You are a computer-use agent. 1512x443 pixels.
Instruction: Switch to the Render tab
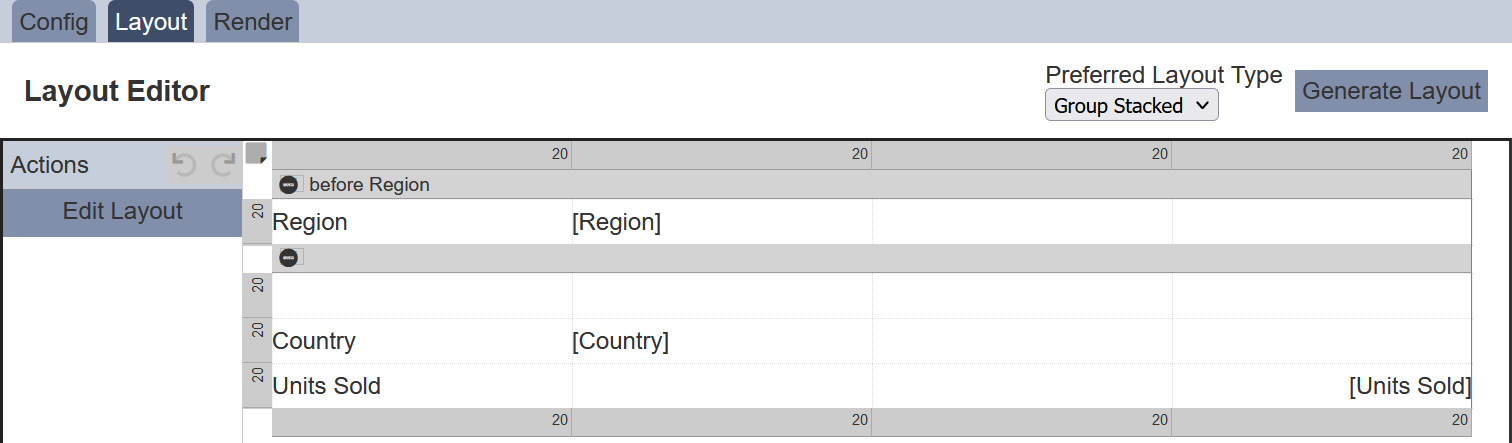253,22
